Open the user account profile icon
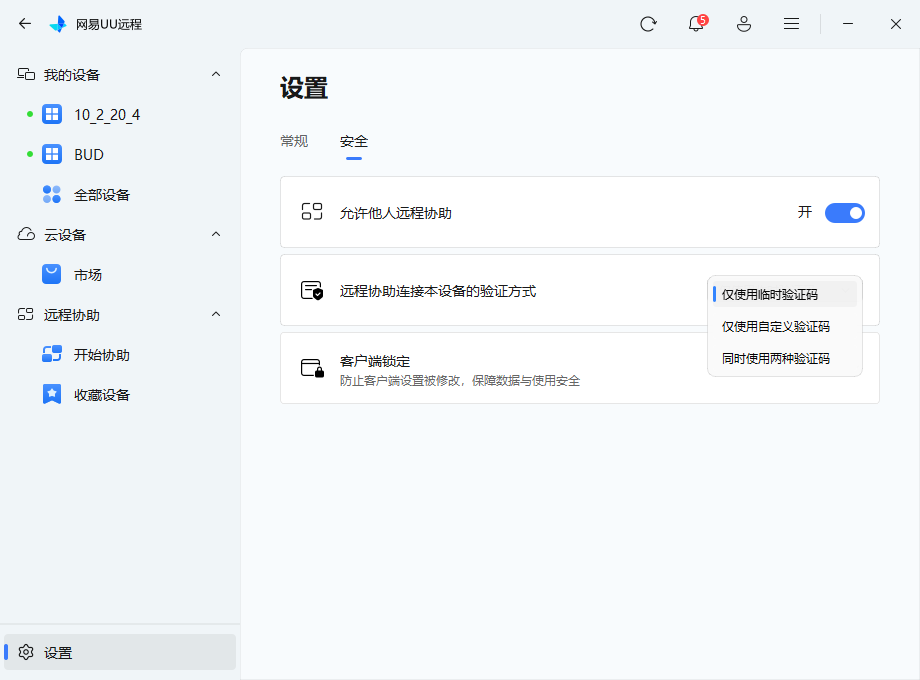The width and height of the screenshot is (920, 680). [x=744, y=24]
